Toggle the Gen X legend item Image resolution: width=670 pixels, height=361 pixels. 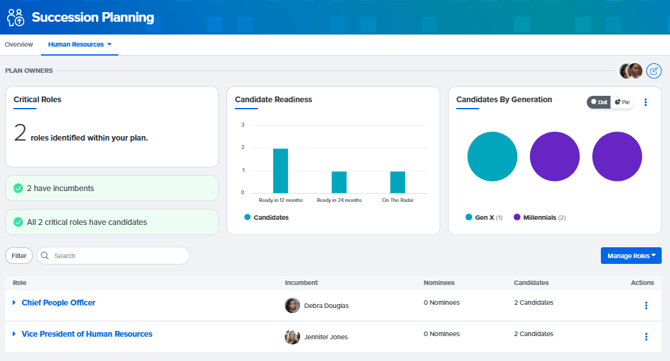(484, 217)
